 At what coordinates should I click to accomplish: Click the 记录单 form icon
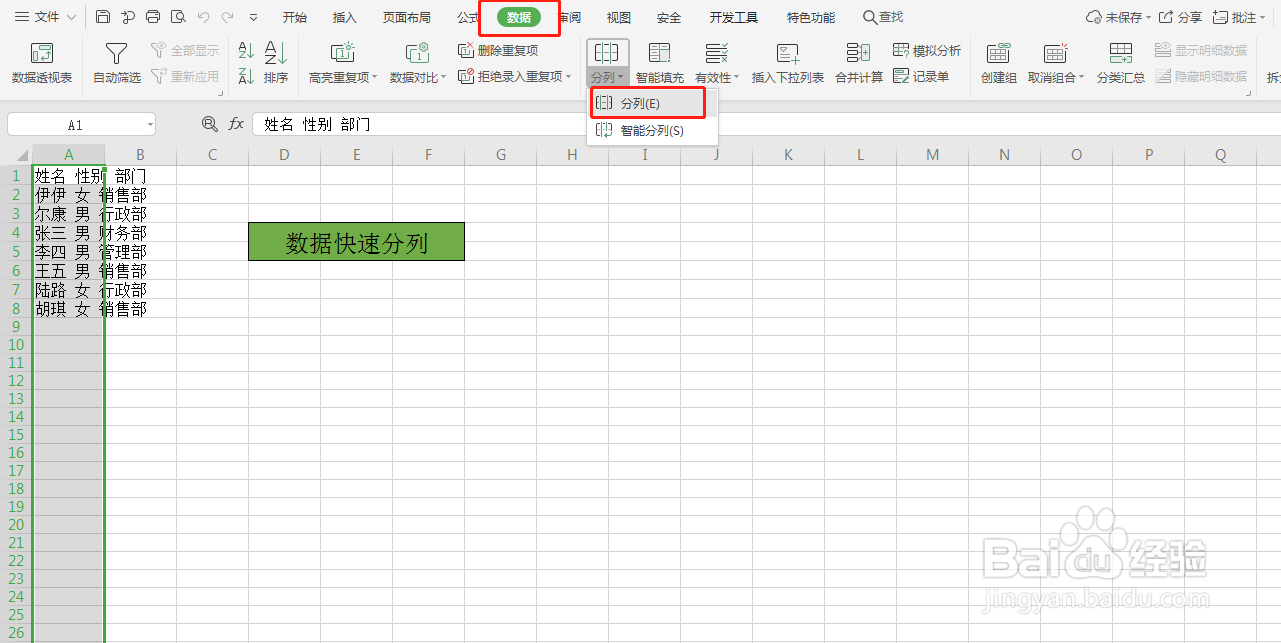(x=921, y=76)
